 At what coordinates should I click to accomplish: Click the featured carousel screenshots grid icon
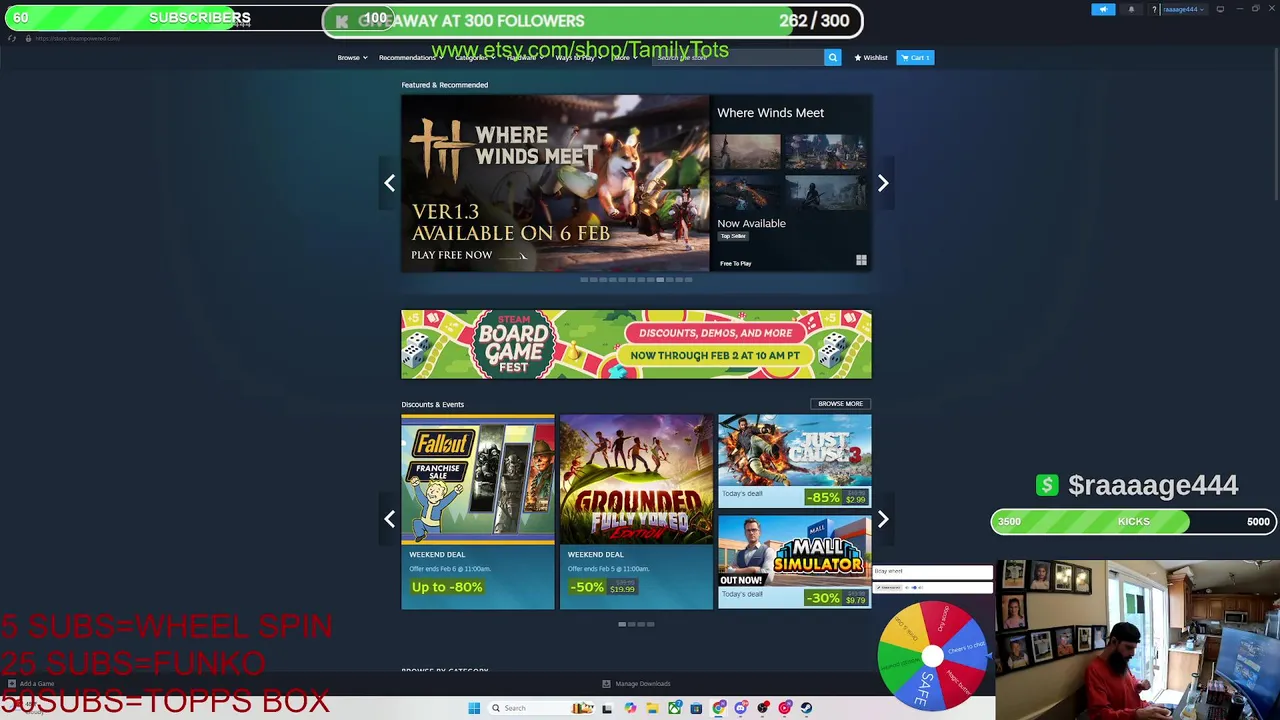[x=861, y=261]
